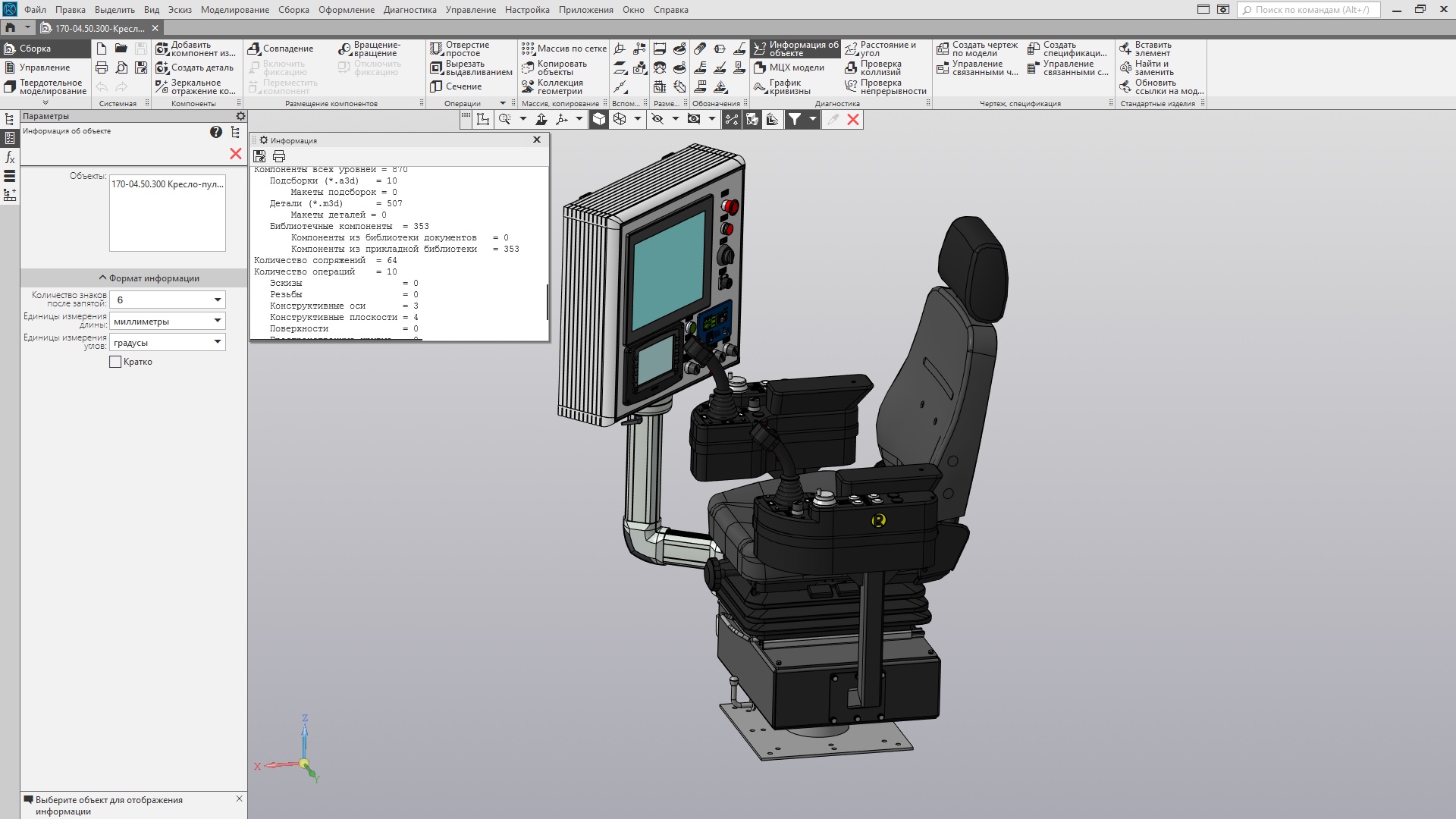Image resolution: width=1456 pixels, height=819 pixels.
Task: Click the Объекты list field
Action: tap(167, 213)
